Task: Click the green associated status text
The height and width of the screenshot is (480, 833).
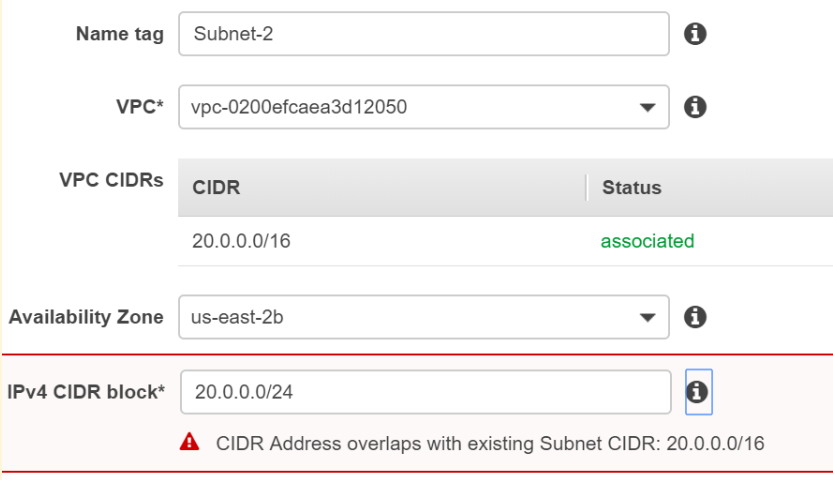Action: 647,241
